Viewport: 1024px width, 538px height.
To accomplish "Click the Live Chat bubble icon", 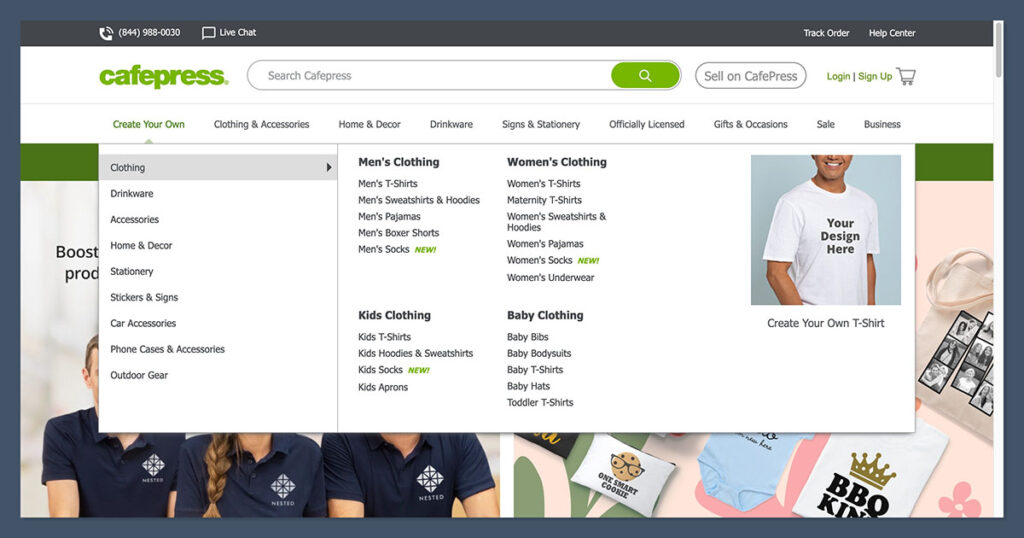I will tap(208, 33).
